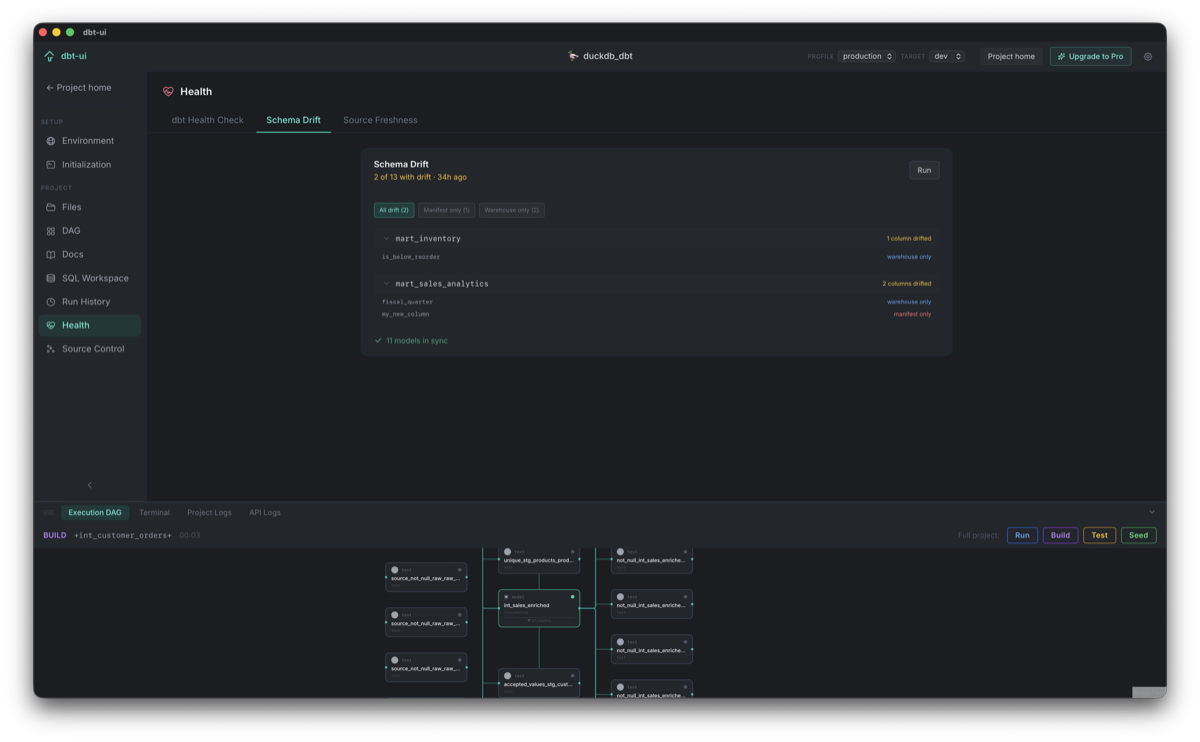Click the Initialization icon in sidebar
Image resolution: width=1200 pixels, height=742 pixels.
[x=51, y=165]
